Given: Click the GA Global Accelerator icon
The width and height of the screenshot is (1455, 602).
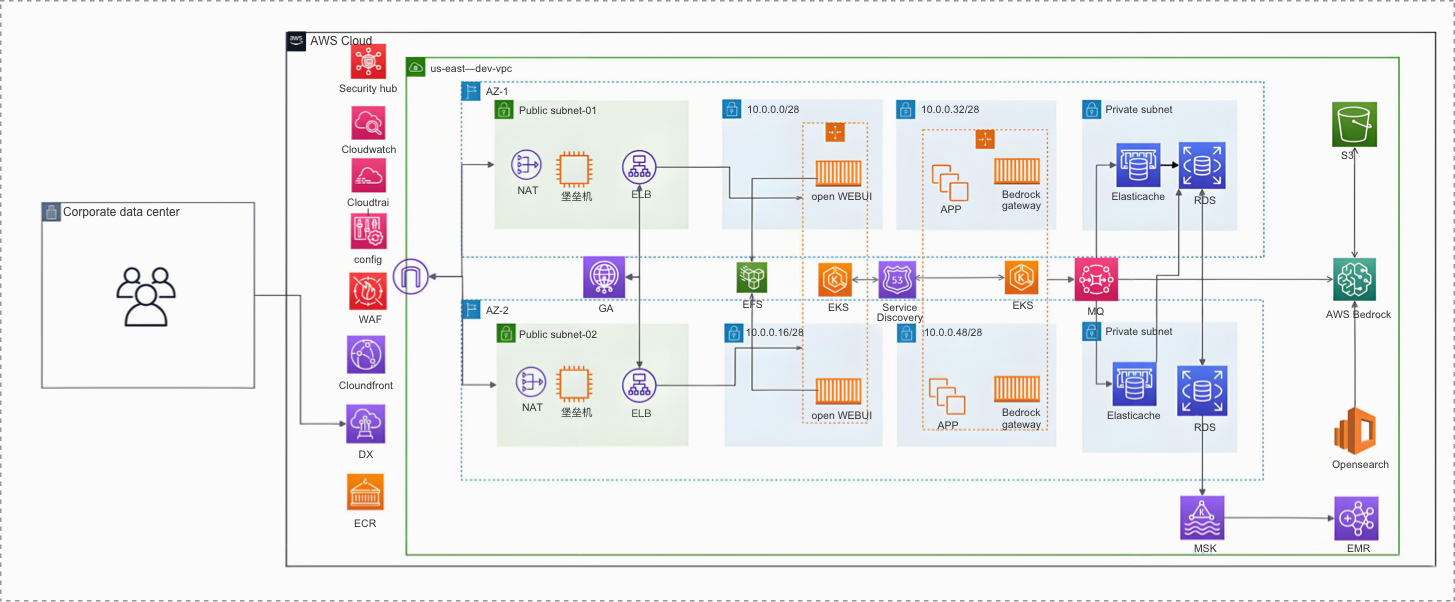Looking at the screenshot, I should point(605,277).
